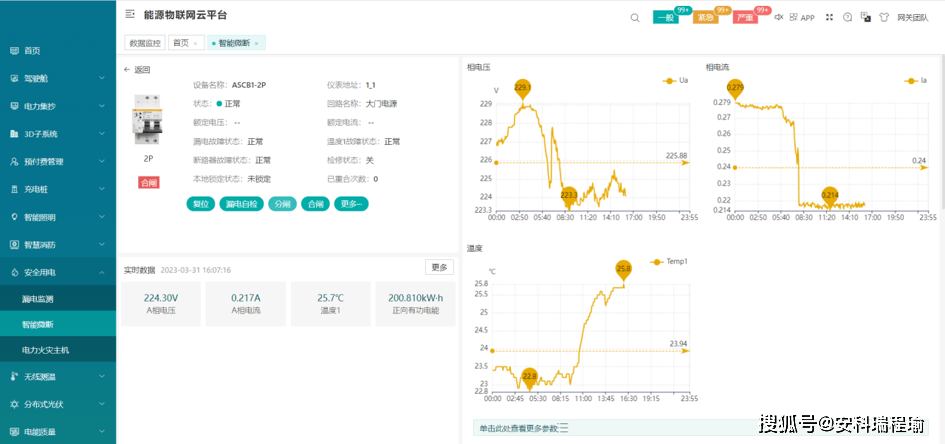The image size is (945, 444).
Task: Select the 智能微断 page tab
Action: pyautogui.click(x=234, y=43)
